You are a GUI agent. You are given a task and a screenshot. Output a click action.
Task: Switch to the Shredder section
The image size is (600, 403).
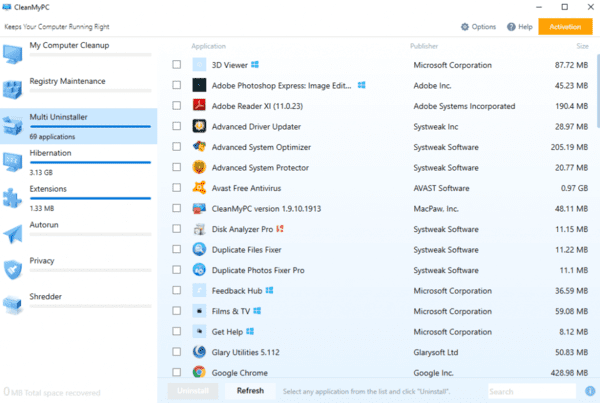coord(78,305)
